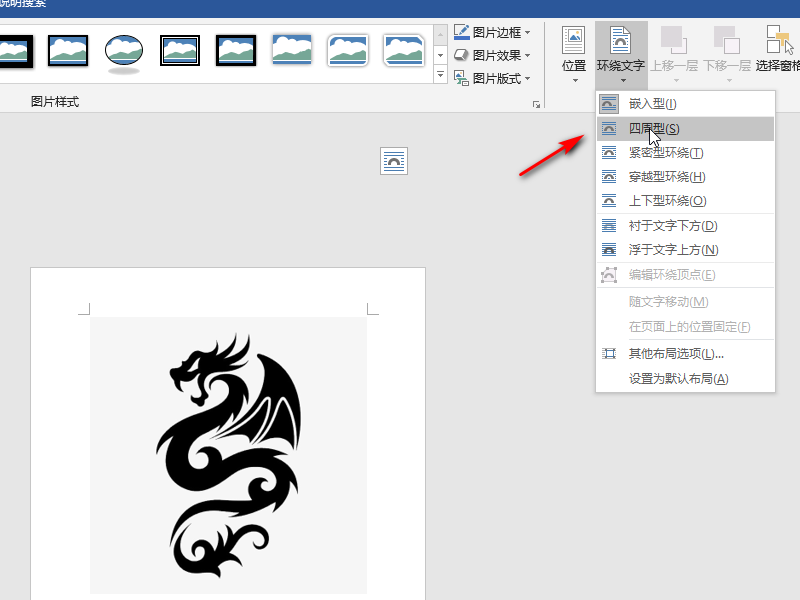Click the layout options icon beside the picture
This screenshot has width=800, height=600.
(394, 161)
